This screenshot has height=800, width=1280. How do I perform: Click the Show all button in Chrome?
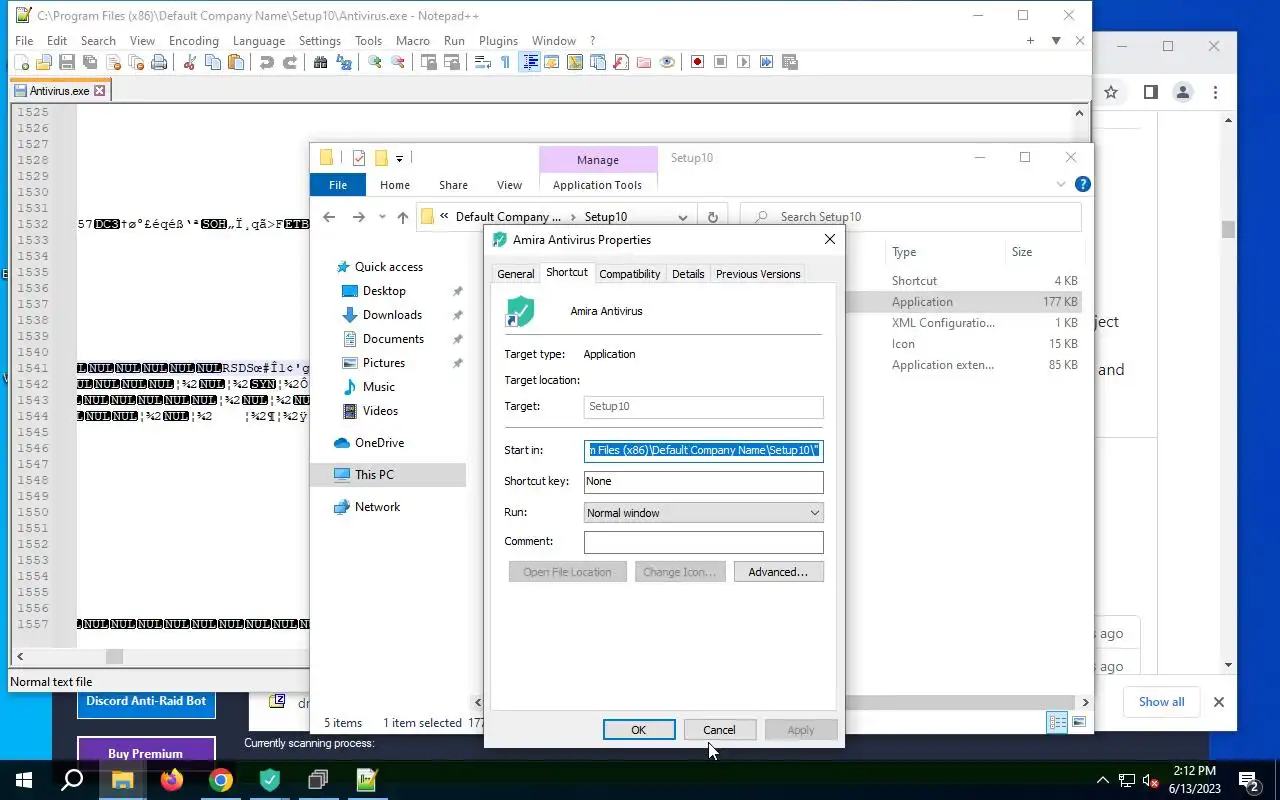[x=1161, y=702]
